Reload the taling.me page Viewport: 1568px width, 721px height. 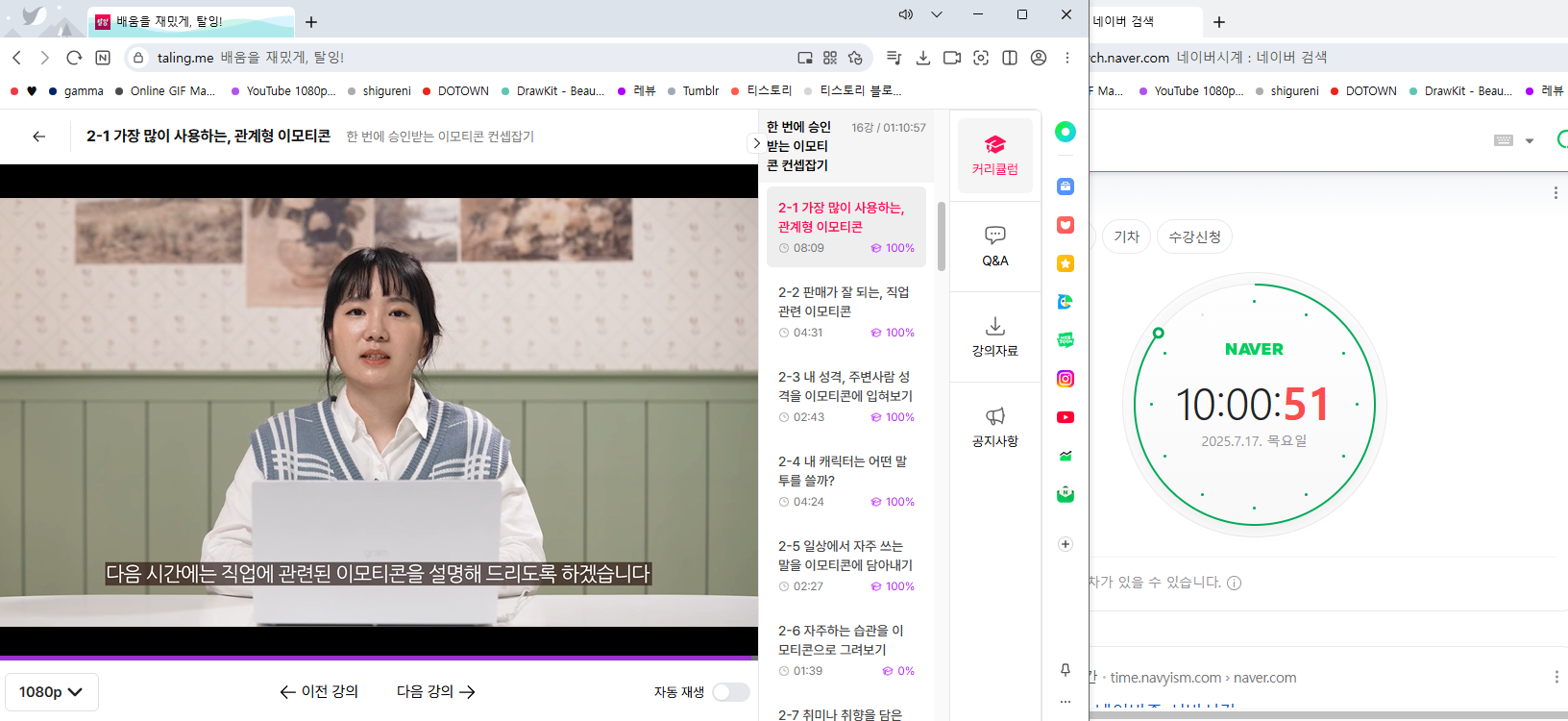pyautogui.click(x=74, y=58)
